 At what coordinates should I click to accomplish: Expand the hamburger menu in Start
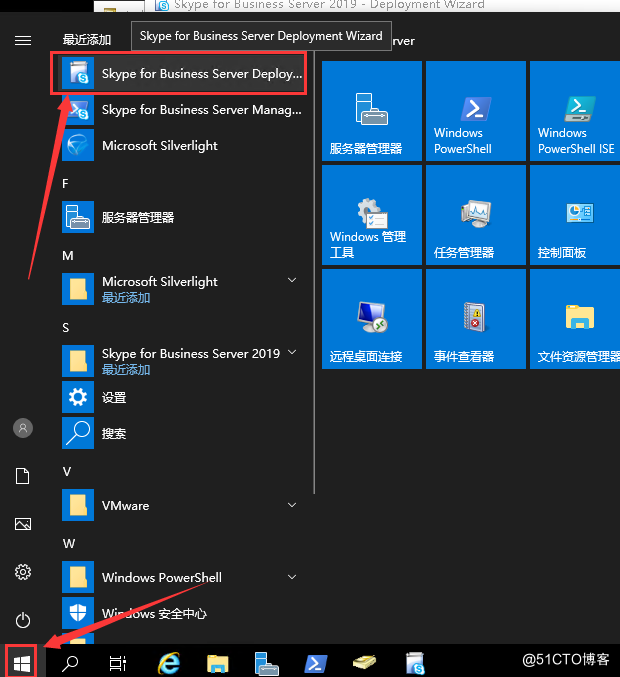pos(23,41)
